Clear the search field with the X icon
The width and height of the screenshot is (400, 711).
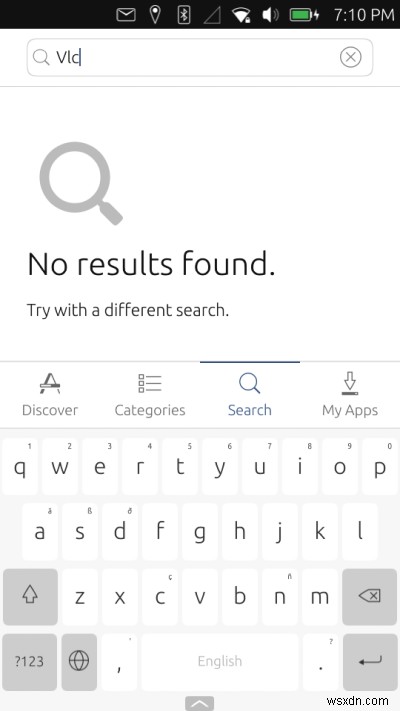coord(351,58)
